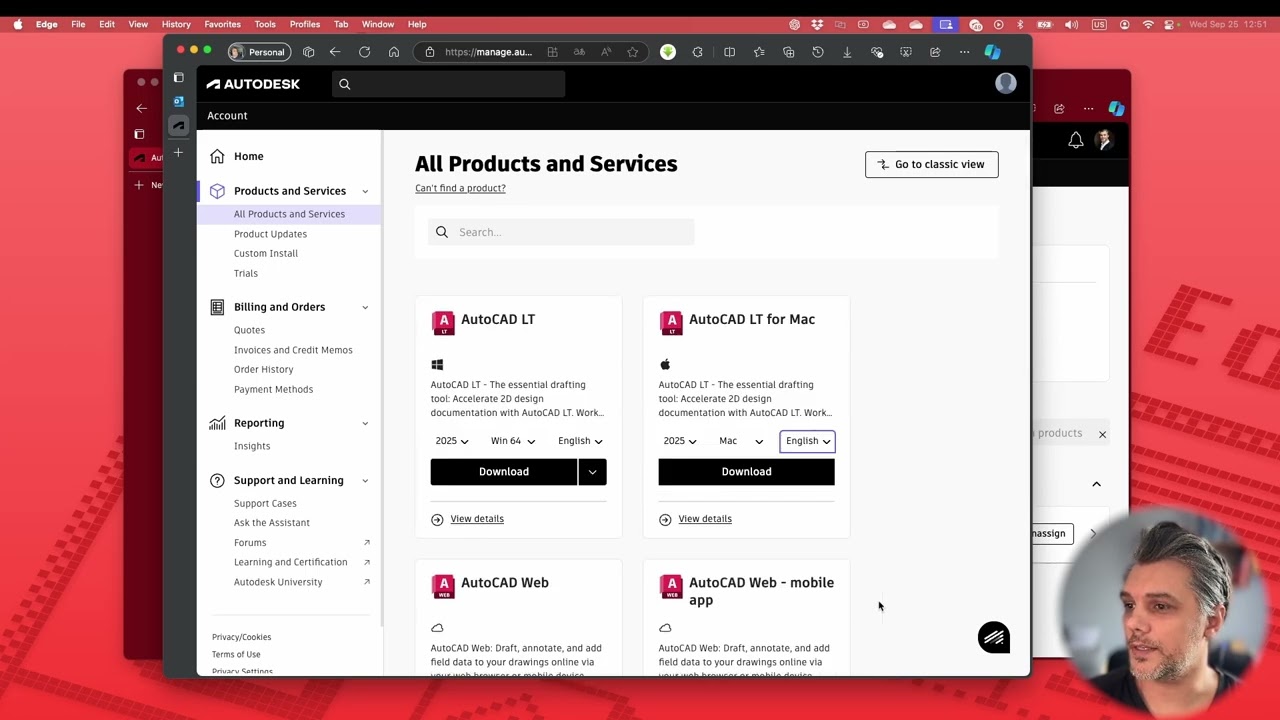Open Edge Settings and more ellipsis
Screen dimensions: 1280x720
(964, 52)
